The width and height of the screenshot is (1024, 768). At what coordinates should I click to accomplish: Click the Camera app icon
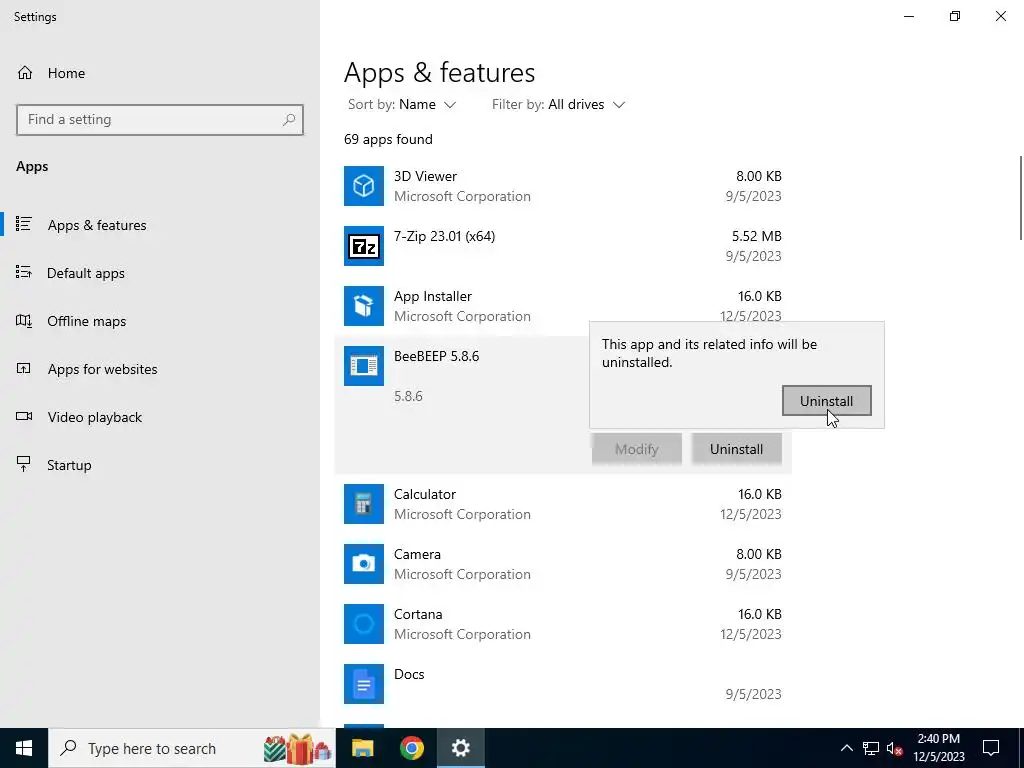point(364,564)
